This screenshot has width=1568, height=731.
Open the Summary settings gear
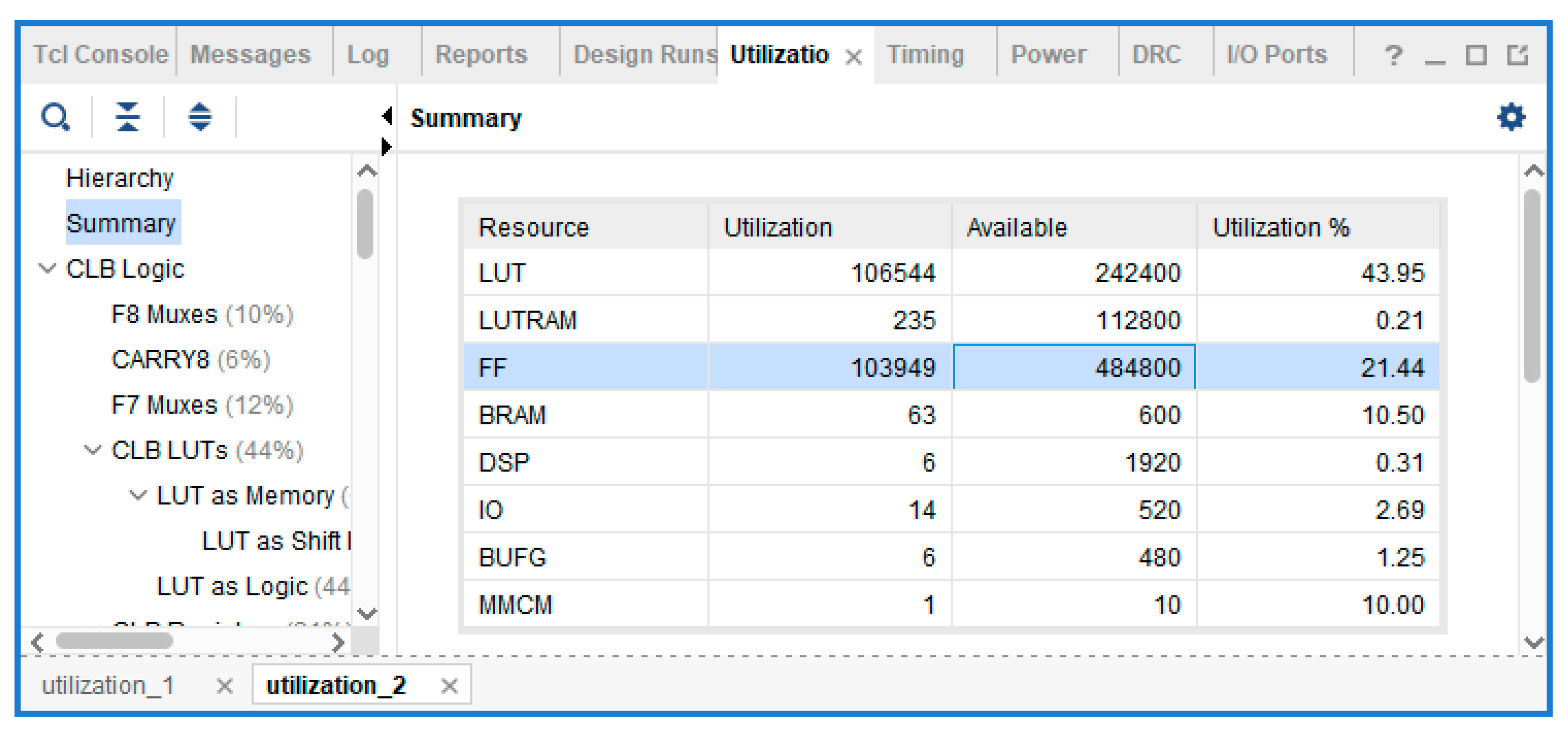(x=1510, y=117)
